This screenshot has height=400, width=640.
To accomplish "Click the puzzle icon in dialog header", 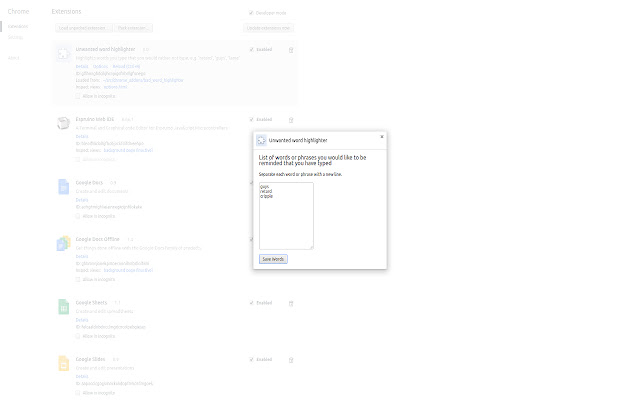I will (x=261, y=140).
